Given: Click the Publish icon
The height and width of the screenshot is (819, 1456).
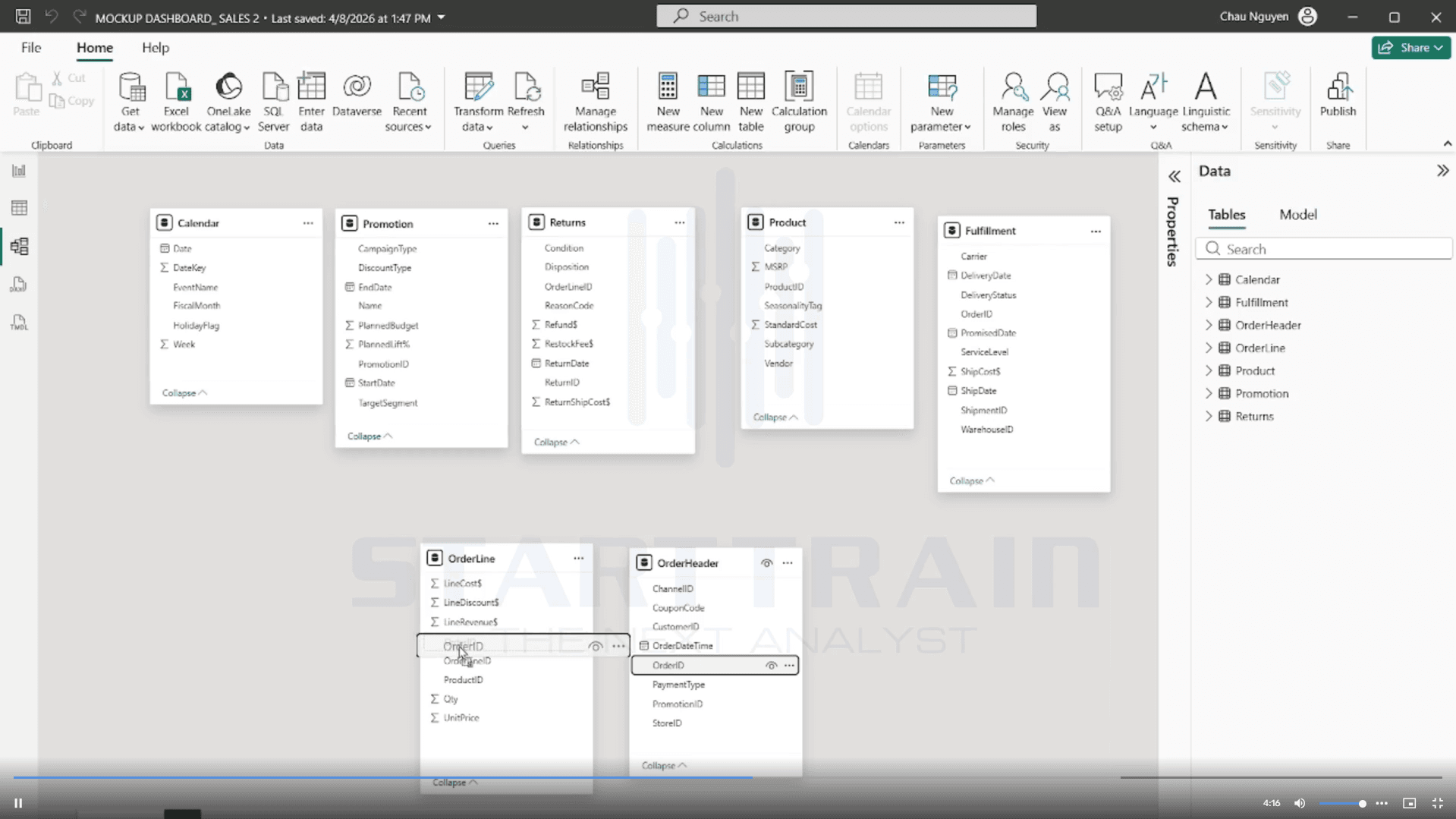Looking at the screenshot, I should tap(1338, 95).
